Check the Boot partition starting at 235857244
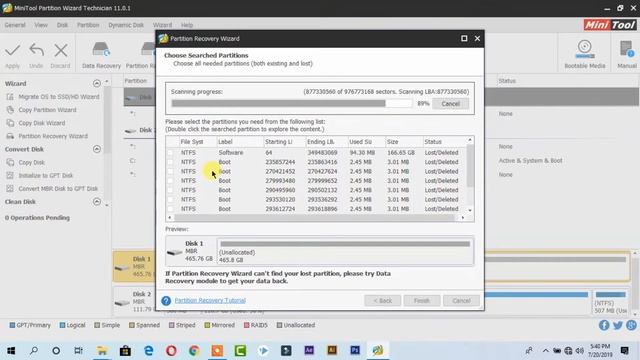Screen dimensions: 640x360 pyautogui.click(x=170, y=162)
